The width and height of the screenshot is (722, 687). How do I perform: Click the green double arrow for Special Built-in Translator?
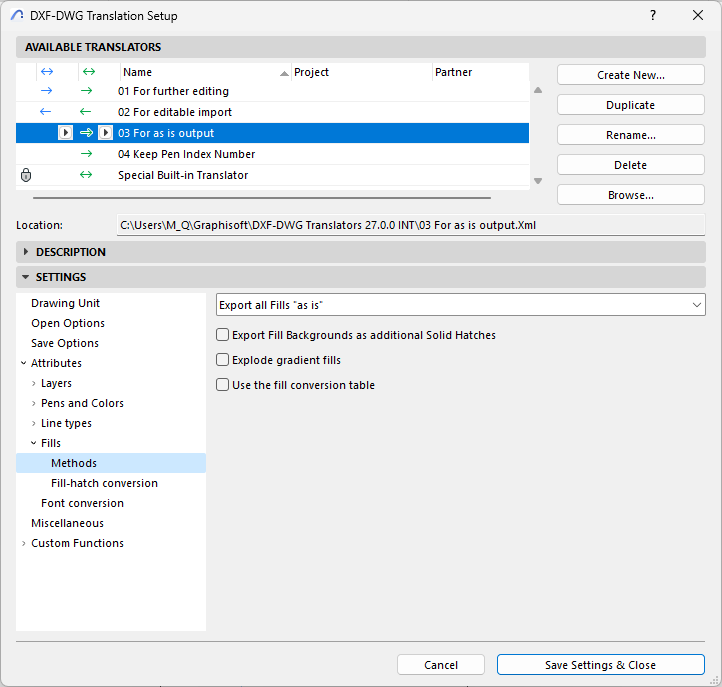86,175
